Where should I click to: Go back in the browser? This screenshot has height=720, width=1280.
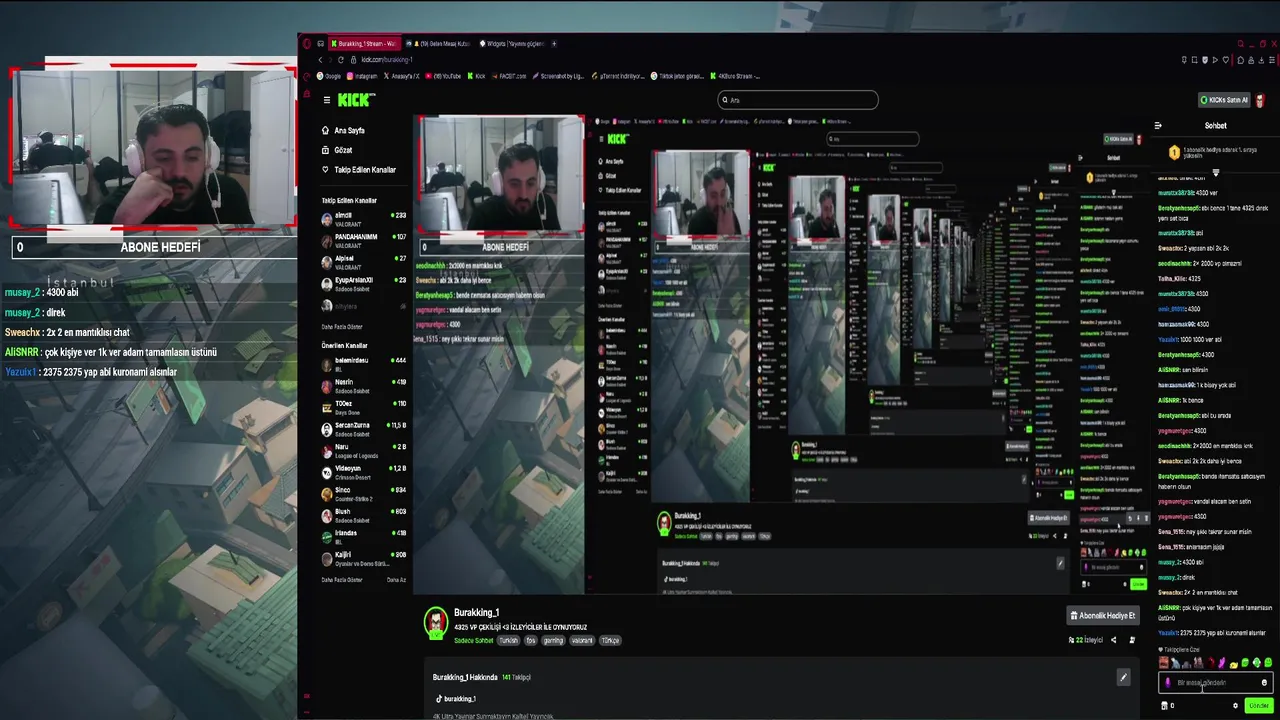(x=319, y=60)
